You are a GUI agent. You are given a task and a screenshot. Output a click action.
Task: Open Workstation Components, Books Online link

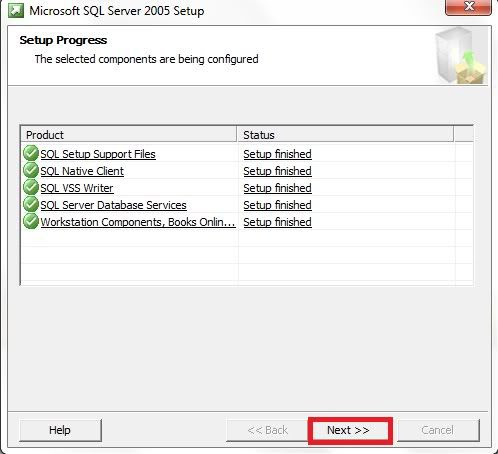138,222
